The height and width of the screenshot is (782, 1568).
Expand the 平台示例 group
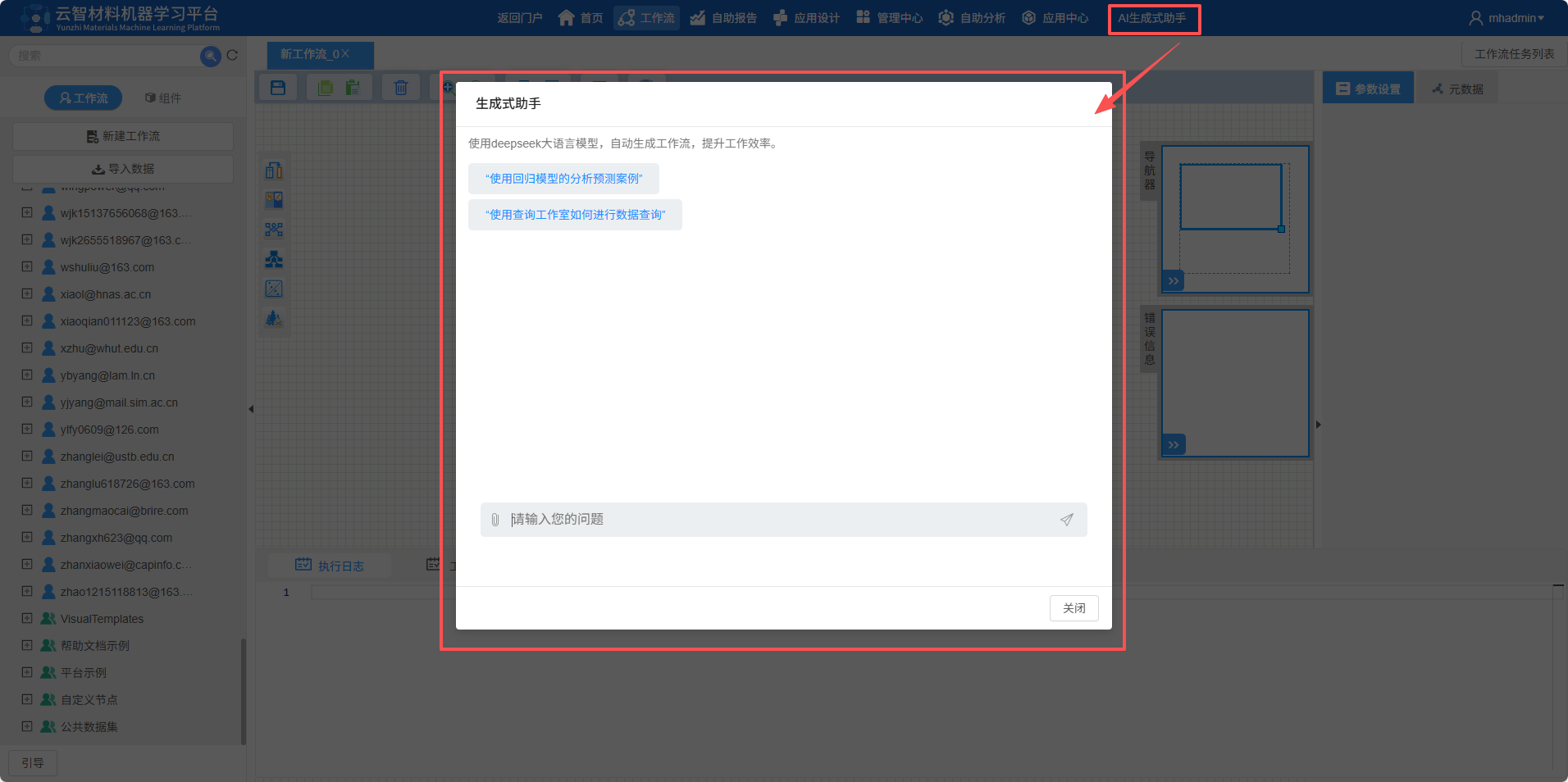click(25, 672)
